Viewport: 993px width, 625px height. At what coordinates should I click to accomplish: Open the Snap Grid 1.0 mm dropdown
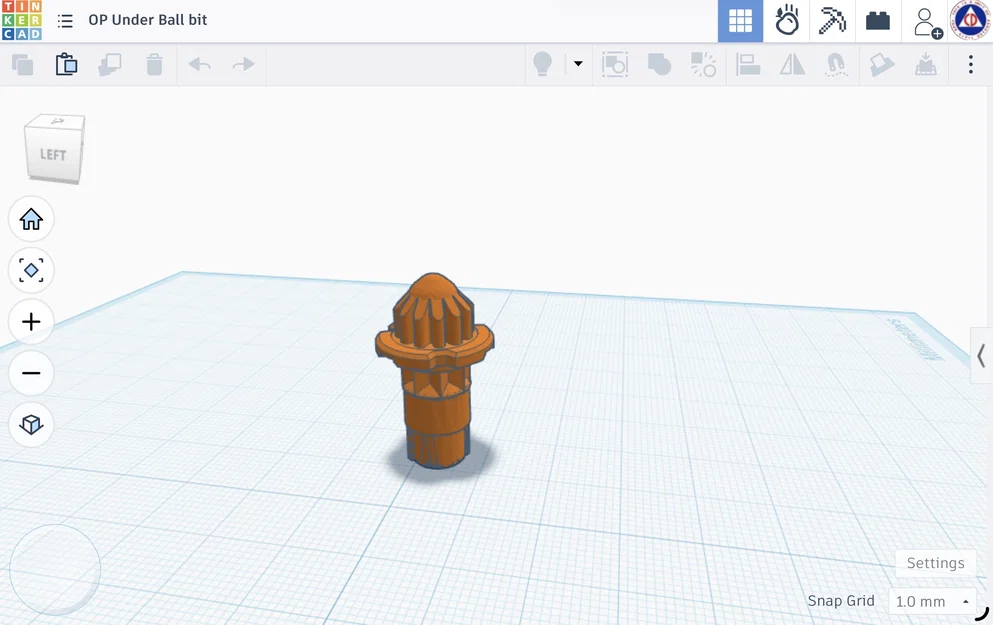click(932, 601)
